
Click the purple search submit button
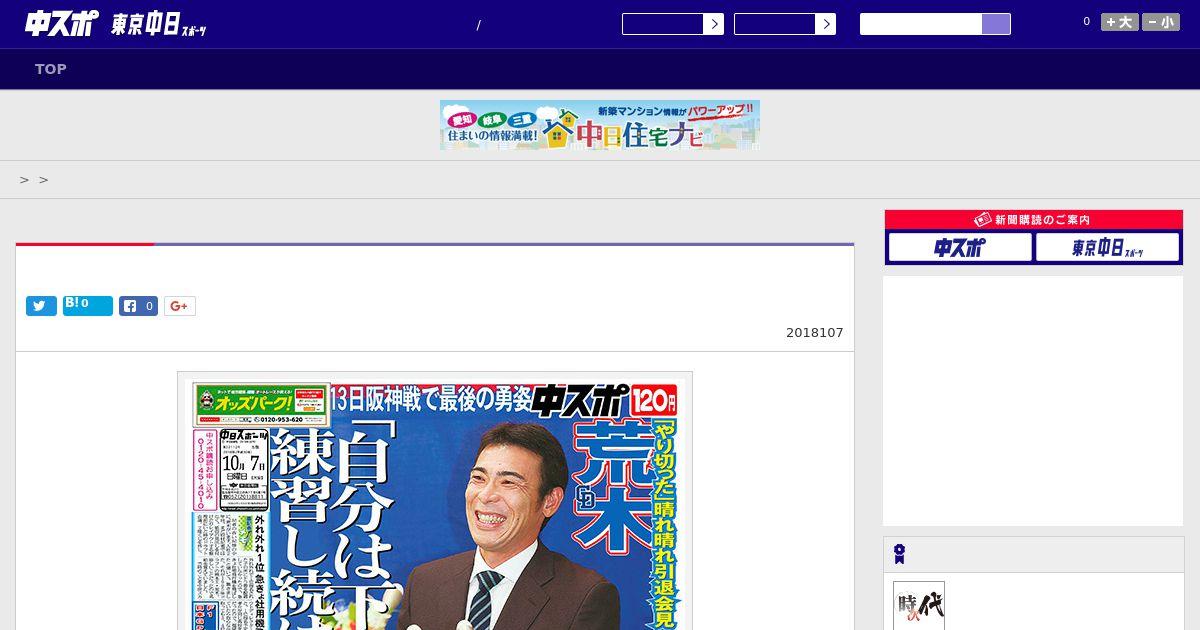(x=996, y=24)
